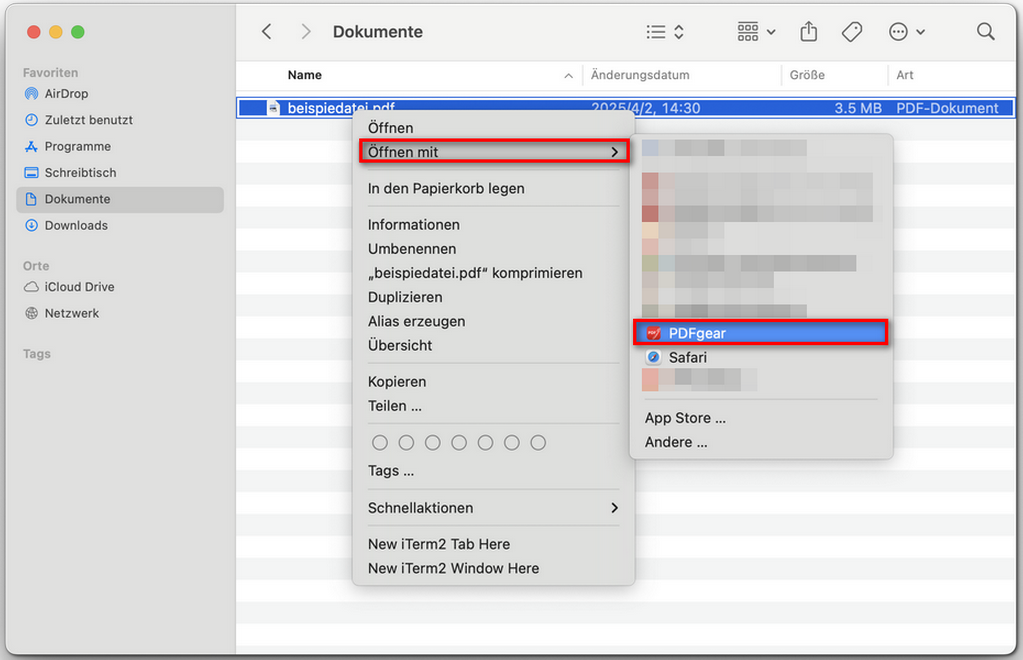Pick the first tag color circle
Viewport: 1023px width, 660px height.
[380, 442]
